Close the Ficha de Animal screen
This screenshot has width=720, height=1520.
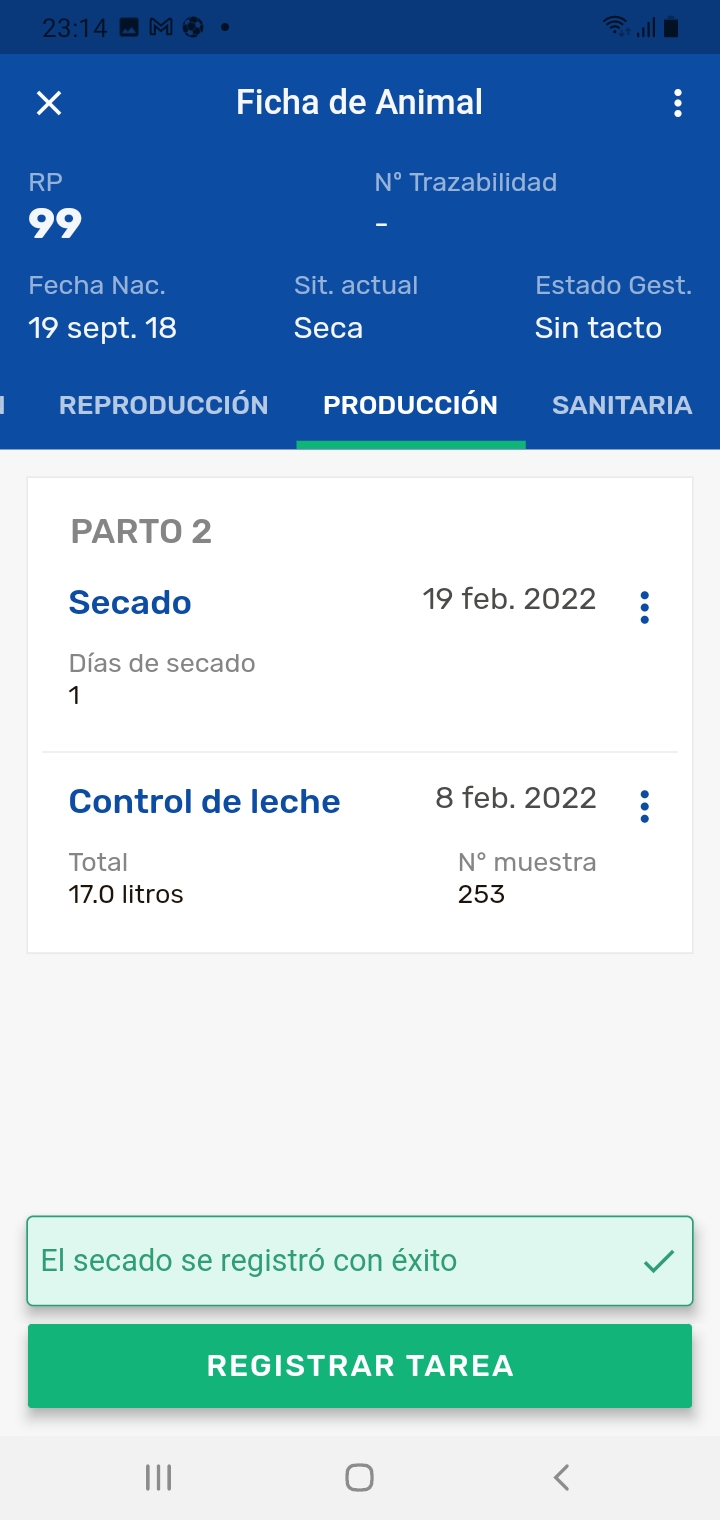coord(49,103)
